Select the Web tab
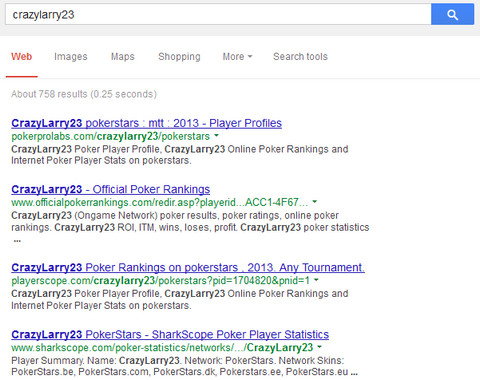This screenshot has height=380, width=480. pos(22,57)
